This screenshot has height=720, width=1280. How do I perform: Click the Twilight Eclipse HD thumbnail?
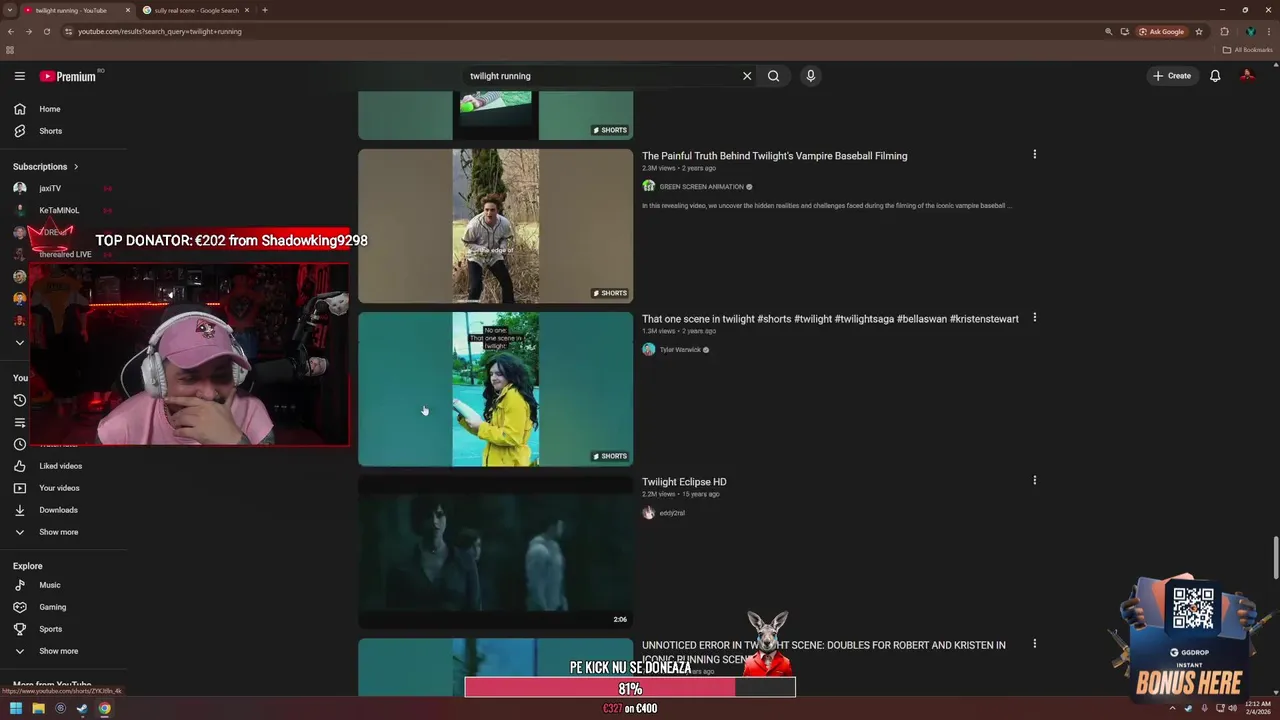point(496,552)
